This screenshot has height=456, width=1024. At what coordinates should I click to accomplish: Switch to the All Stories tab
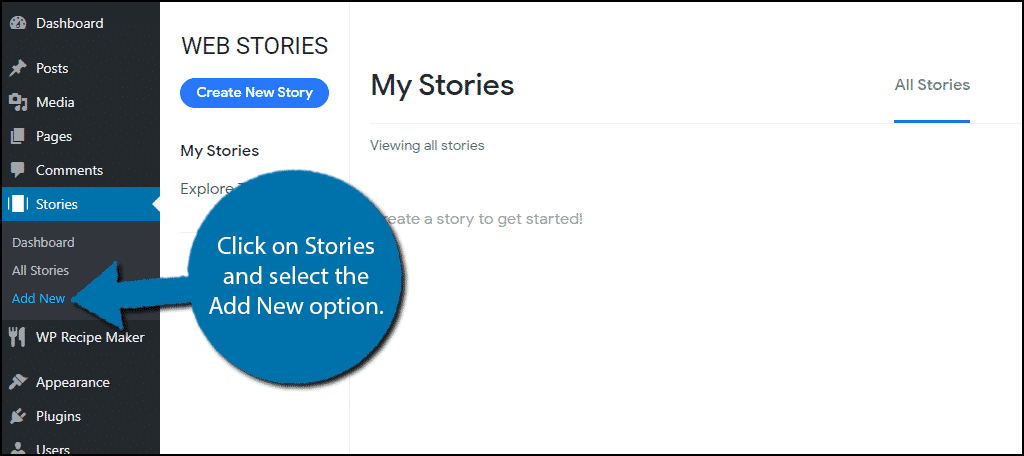click(932, 85)
